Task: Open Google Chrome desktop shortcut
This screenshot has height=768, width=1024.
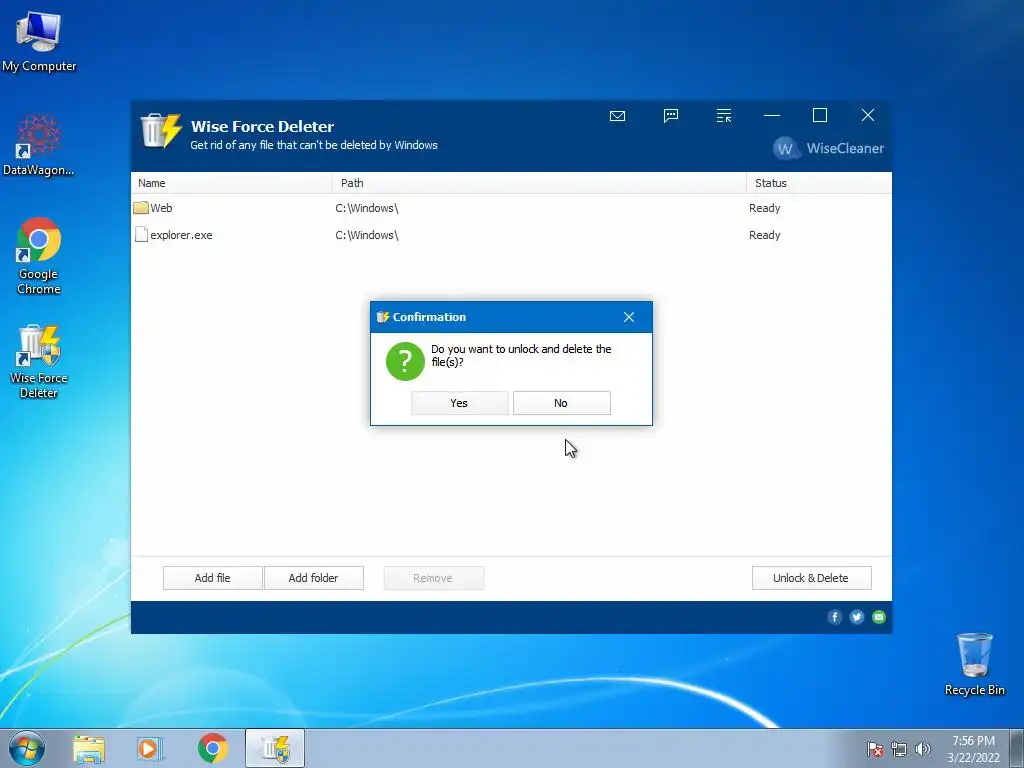Action: click(x=39, y=257)
